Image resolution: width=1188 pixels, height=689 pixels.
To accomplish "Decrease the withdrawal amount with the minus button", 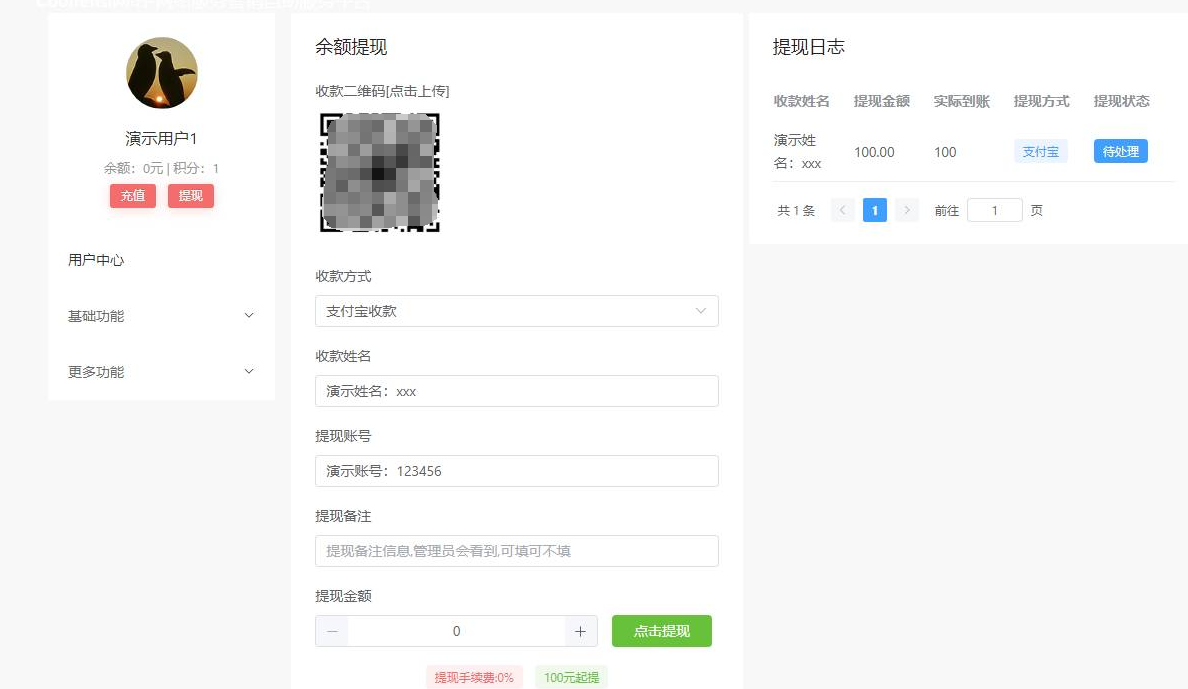I will (332, 631).
